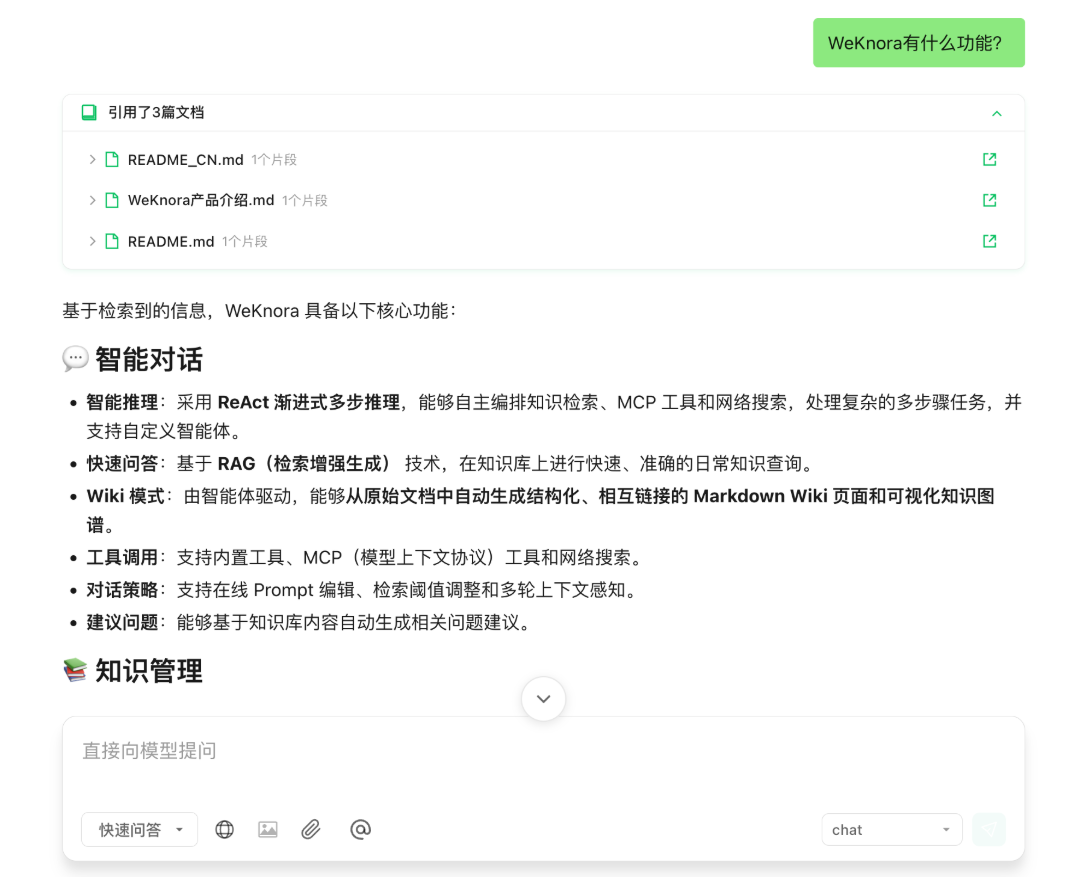This screenshot has width=1080, height=877.
Task: Click the book icon beside 引用了3篇文档
Action: point(89,112)
